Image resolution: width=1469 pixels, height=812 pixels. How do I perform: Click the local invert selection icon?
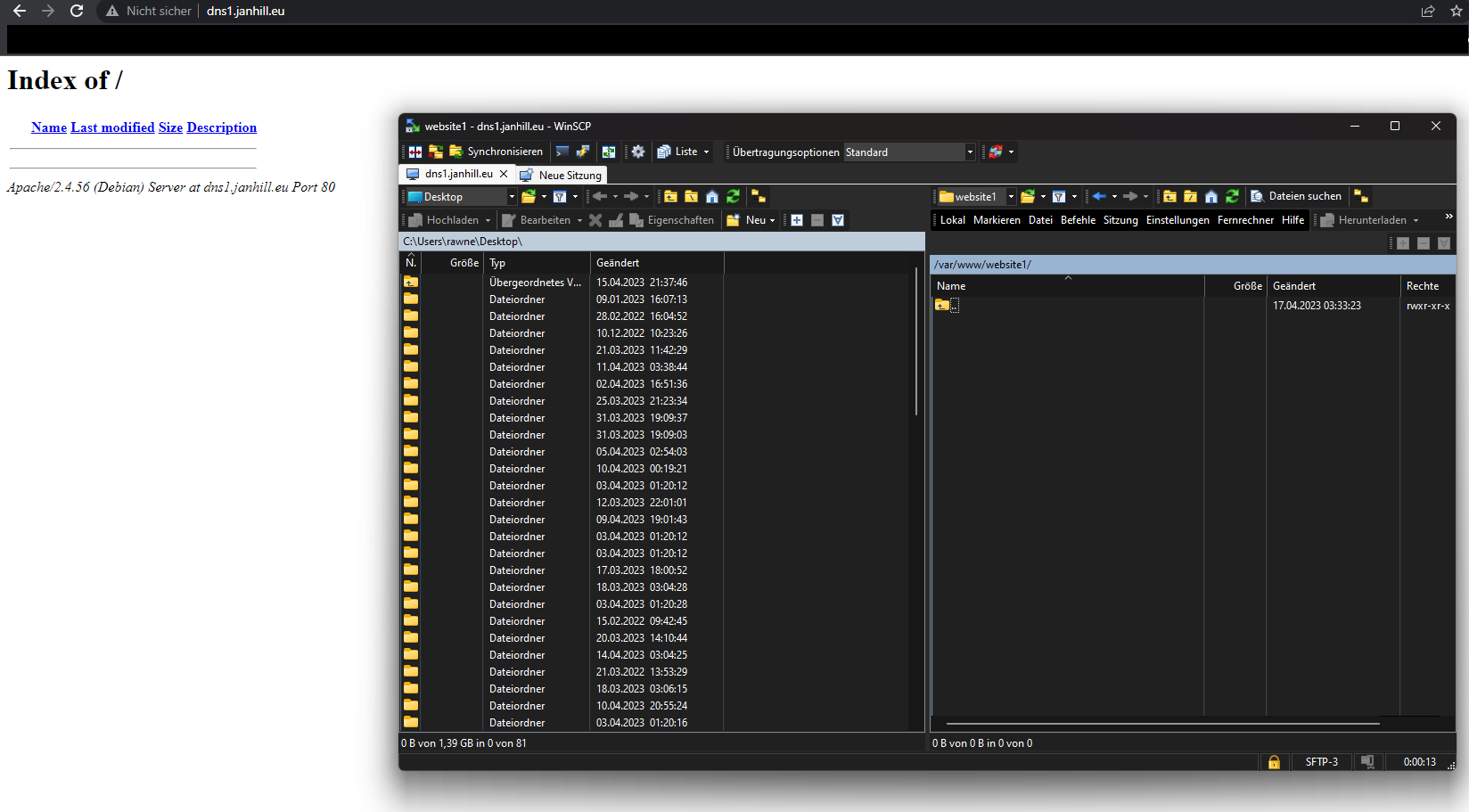click(x=838, y=220)
